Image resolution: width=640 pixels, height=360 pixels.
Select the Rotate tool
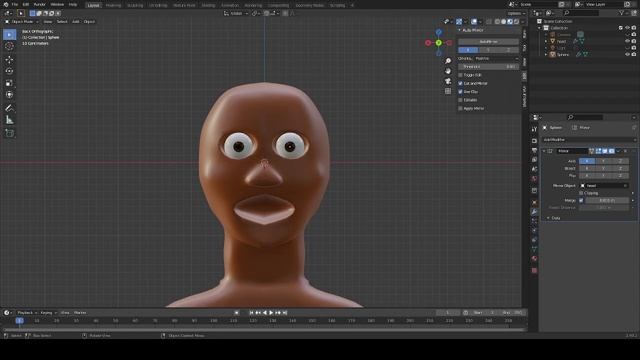(x=9, y=71)
